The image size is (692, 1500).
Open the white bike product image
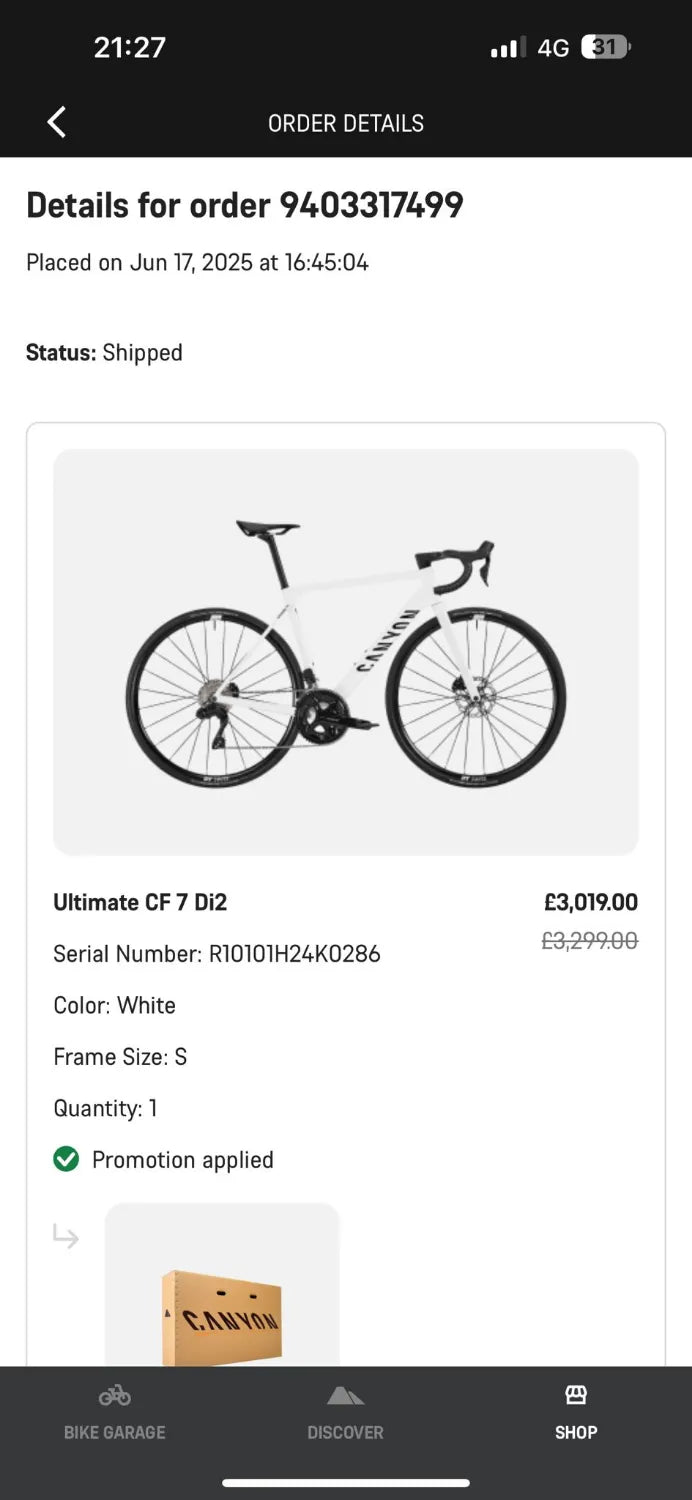pos(345,652)
